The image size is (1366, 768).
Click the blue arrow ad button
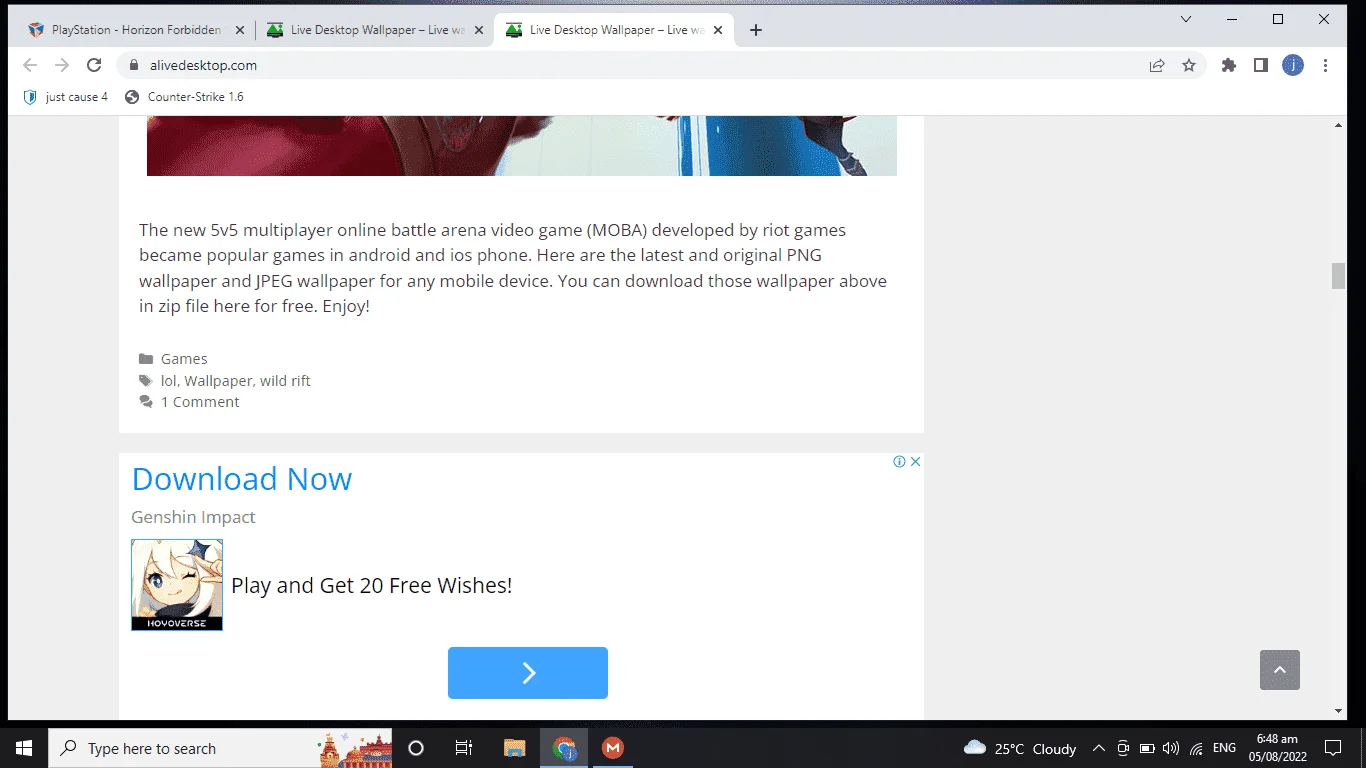(528, 673)
